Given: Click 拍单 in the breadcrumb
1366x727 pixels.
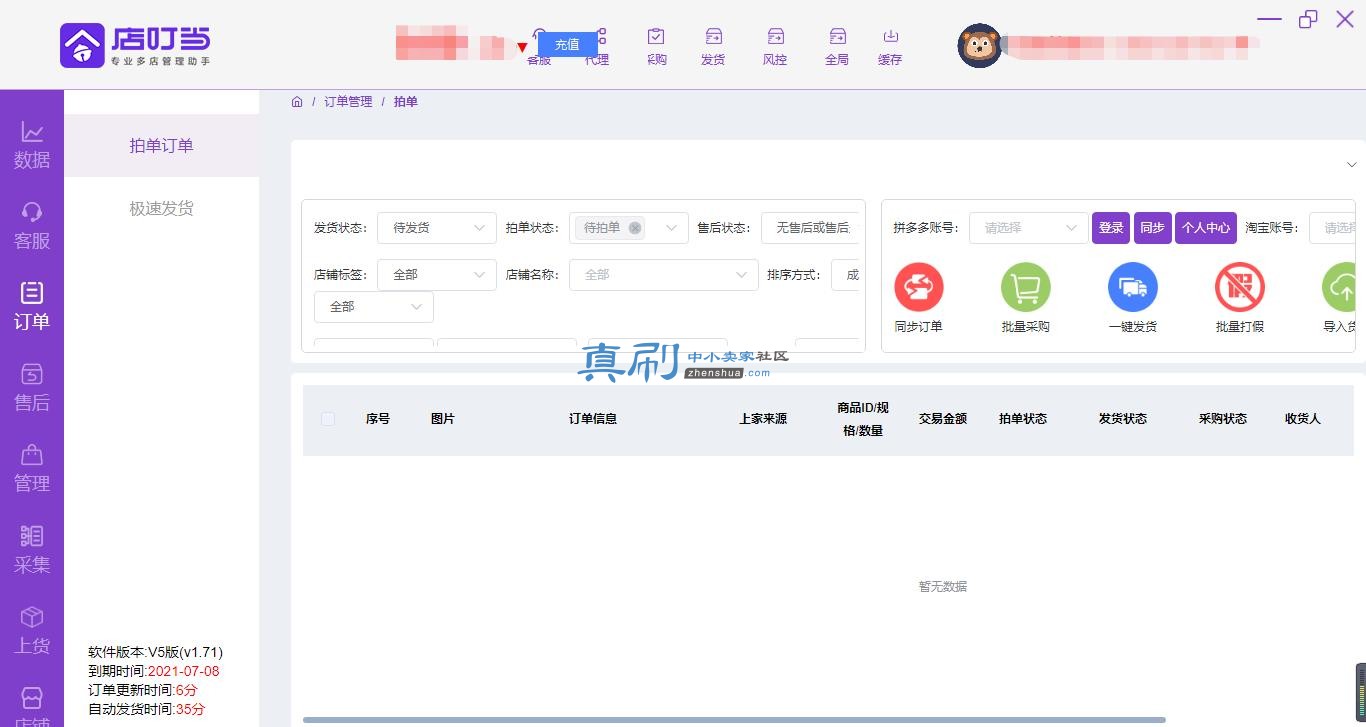Looking at the screenshot, I should [x=406, y=102].
